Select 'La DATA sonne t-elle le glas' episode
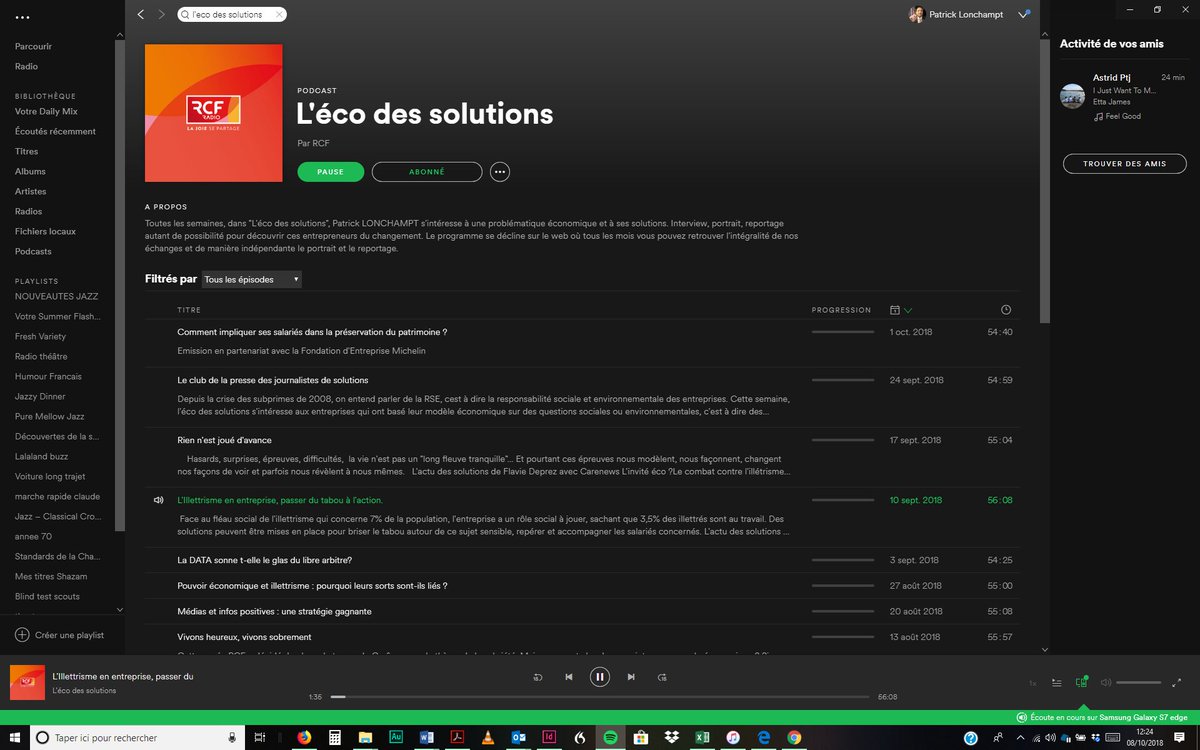This screenshot has height=750, width=1200. [264, 560]
